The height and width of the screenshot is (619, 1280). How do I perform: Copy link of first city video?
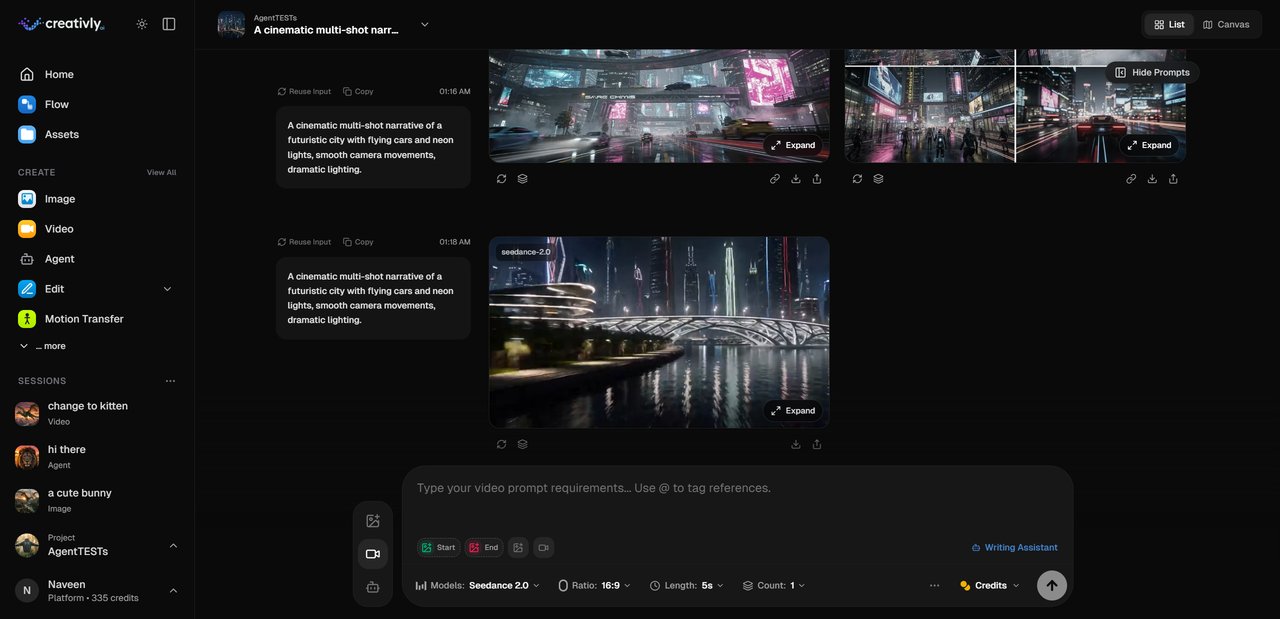click(775, 179)
